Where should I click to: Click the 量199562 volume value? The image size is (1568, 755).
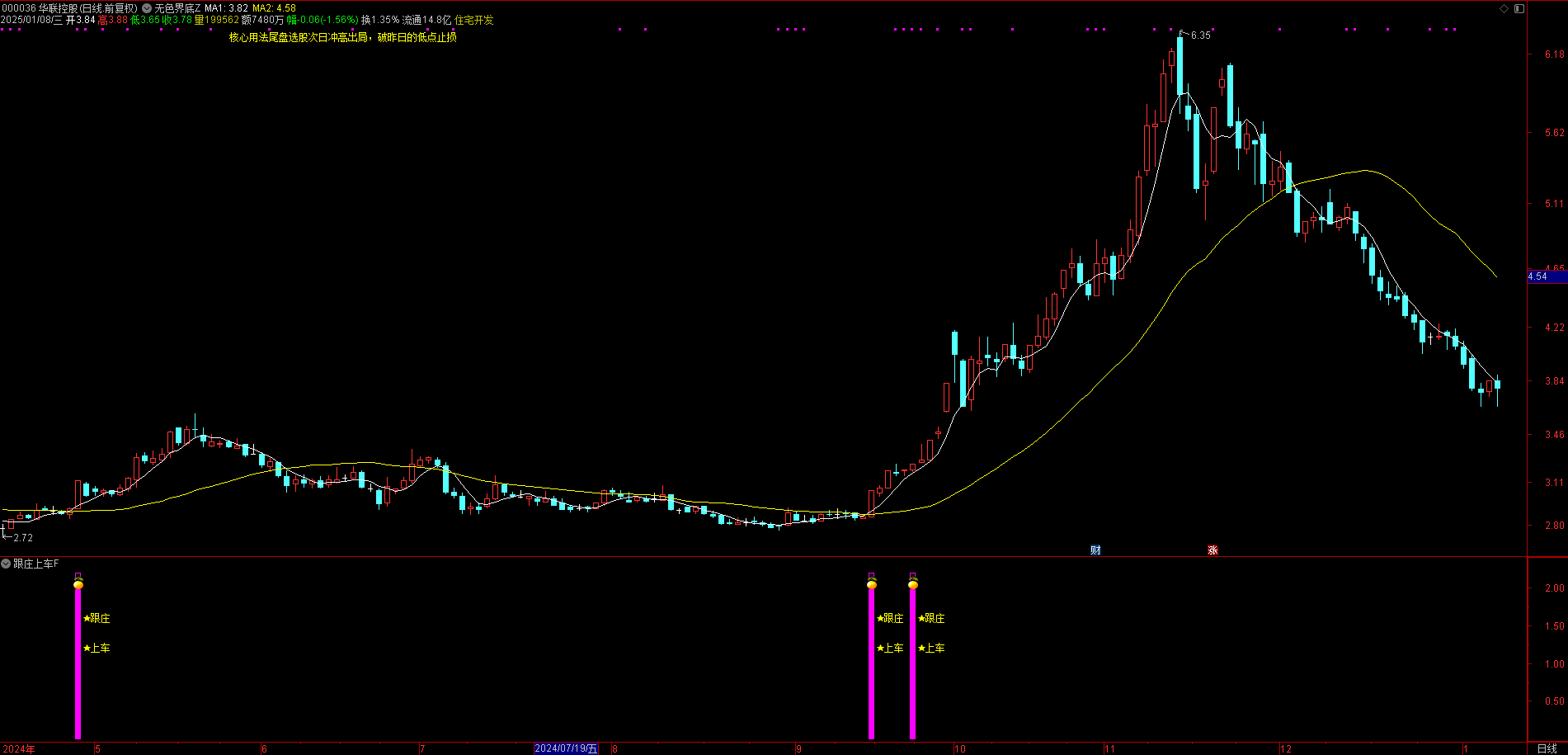[216, 20]
